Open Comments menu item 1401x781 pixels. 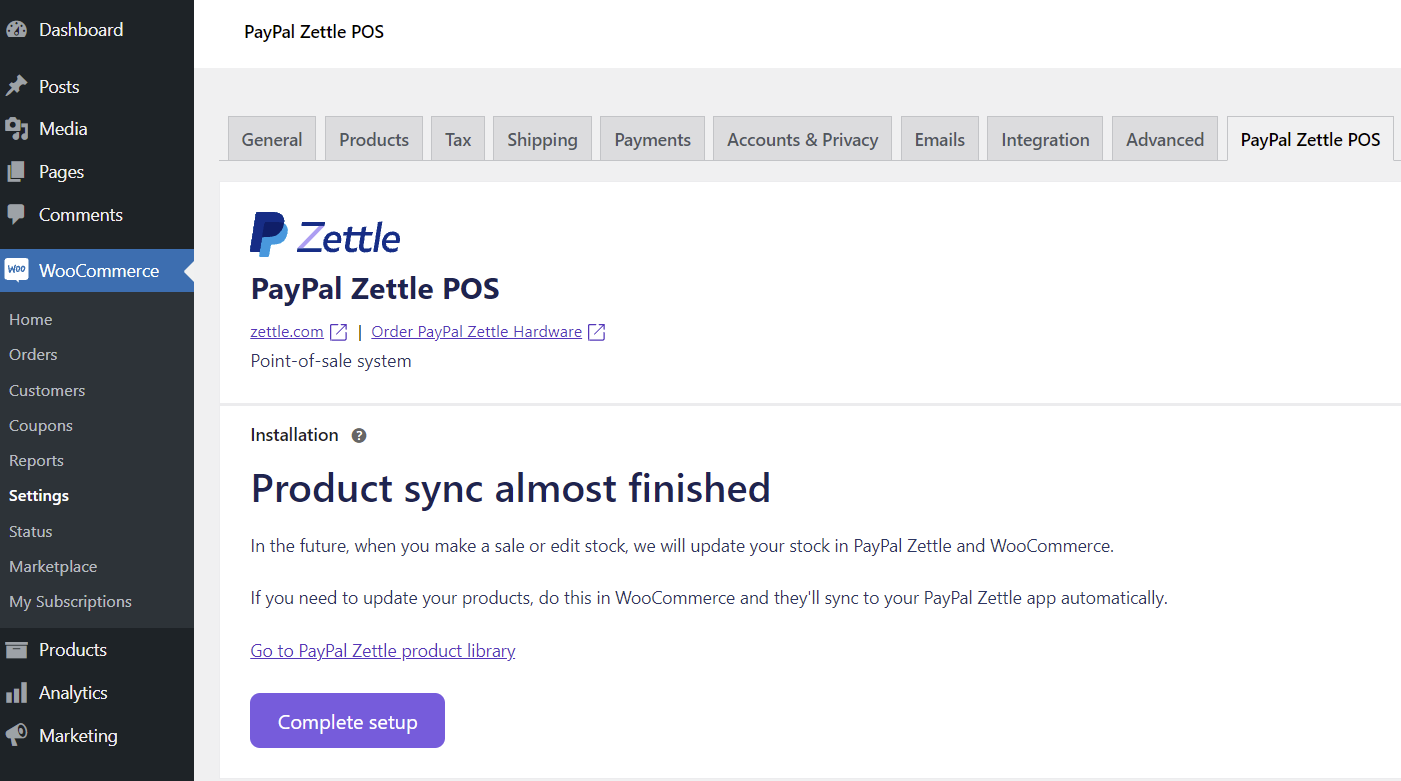(81, 215)
